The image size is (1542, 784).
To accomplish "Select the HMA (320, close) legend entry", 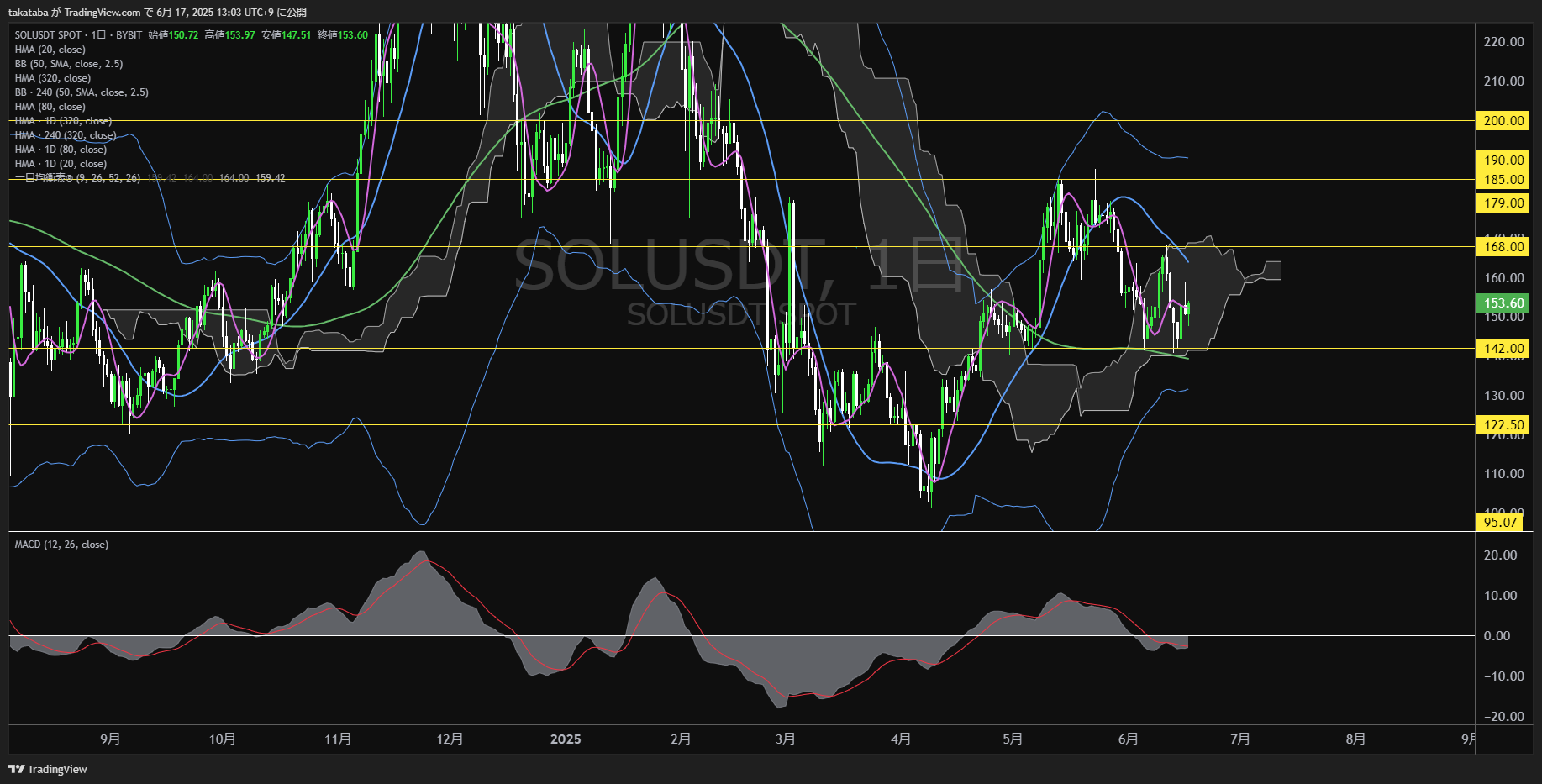I will tap(53, 78).
